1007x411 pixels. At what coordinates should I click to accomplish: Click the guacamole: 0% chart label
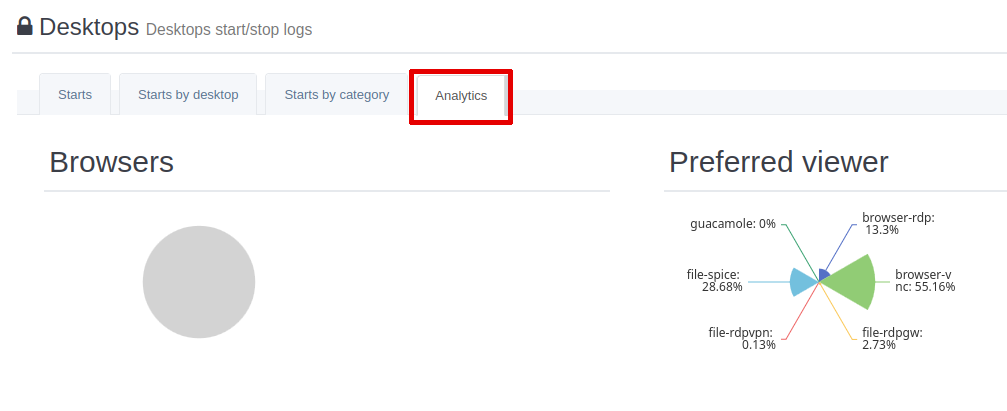(x=733, y=223)
